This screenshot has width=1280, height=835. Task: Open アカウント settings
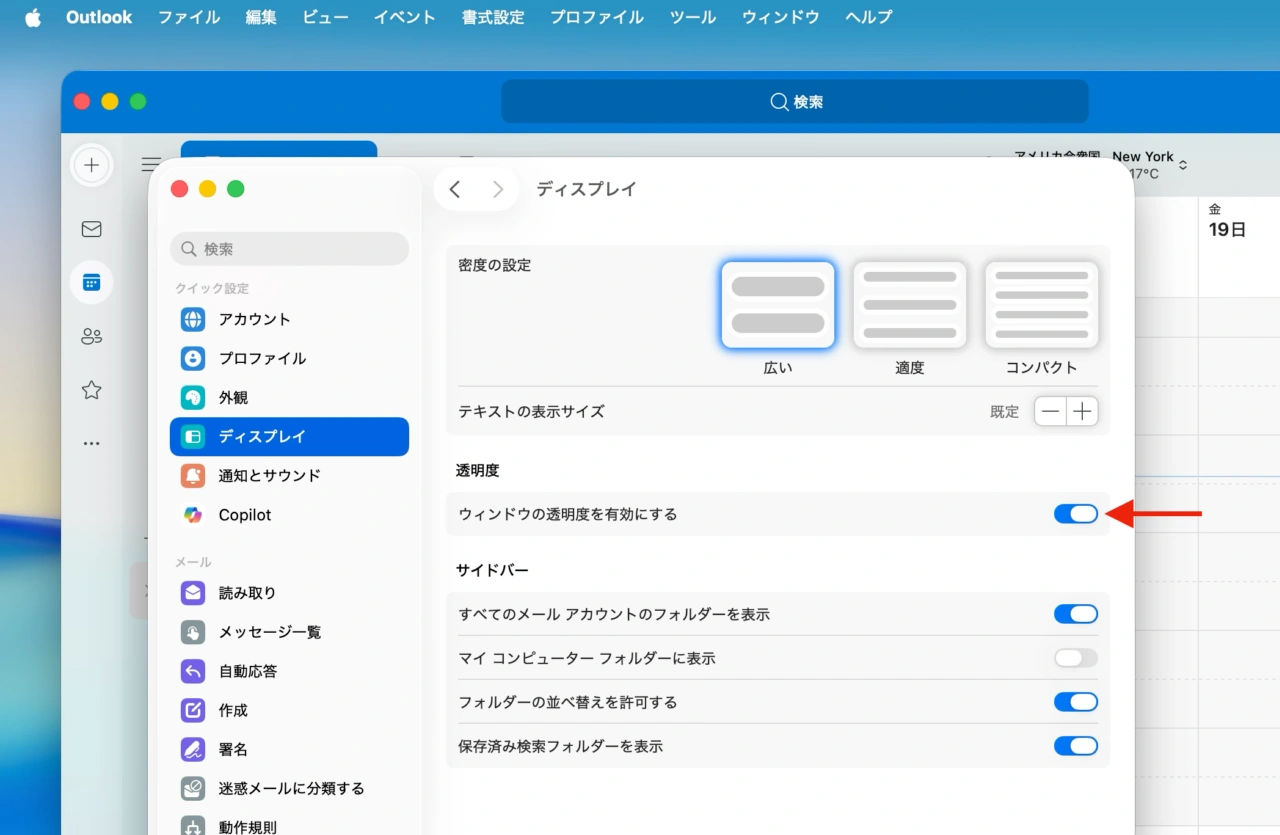tap(289, 319)
